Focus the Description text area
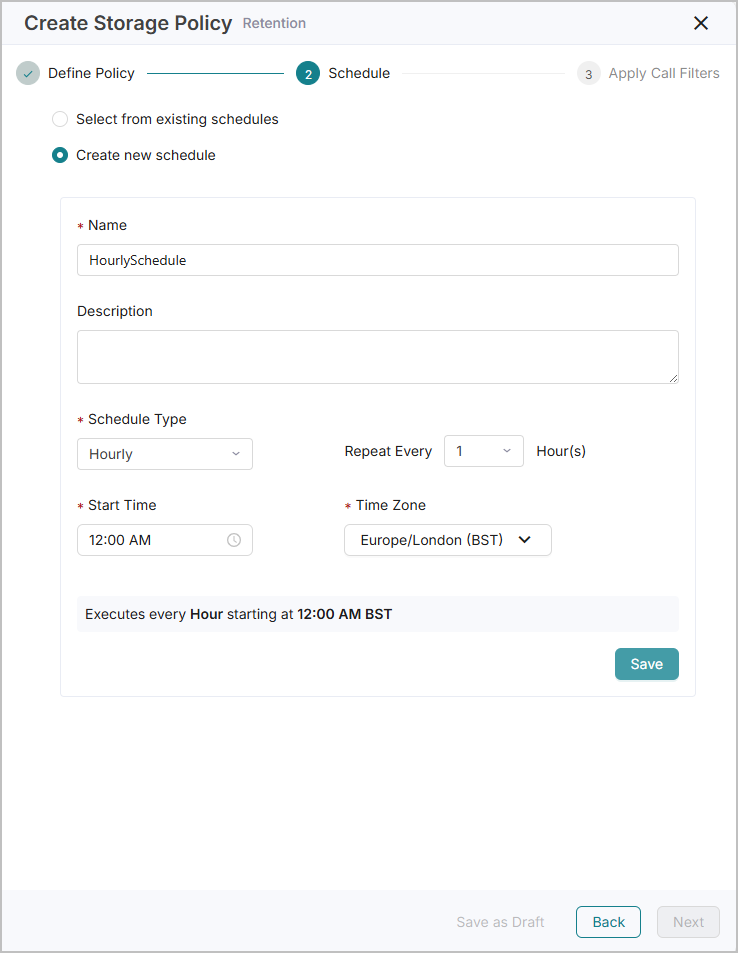Image resolution: width=738 pixels, height=953 pixels. coord(378,357)
